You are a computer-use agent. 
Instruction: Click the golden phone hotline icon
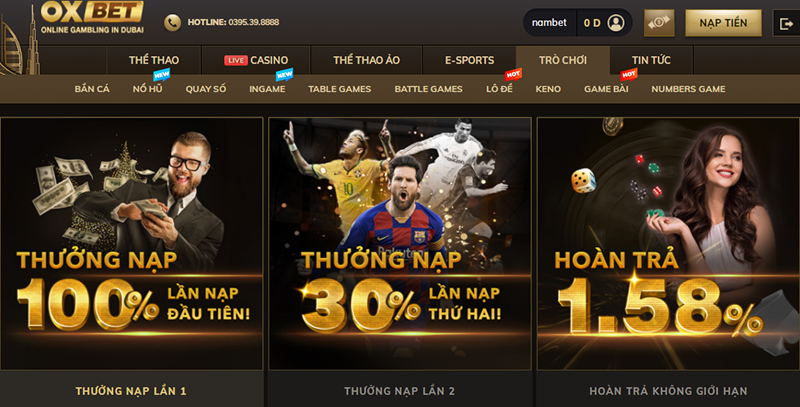(172, 22)
